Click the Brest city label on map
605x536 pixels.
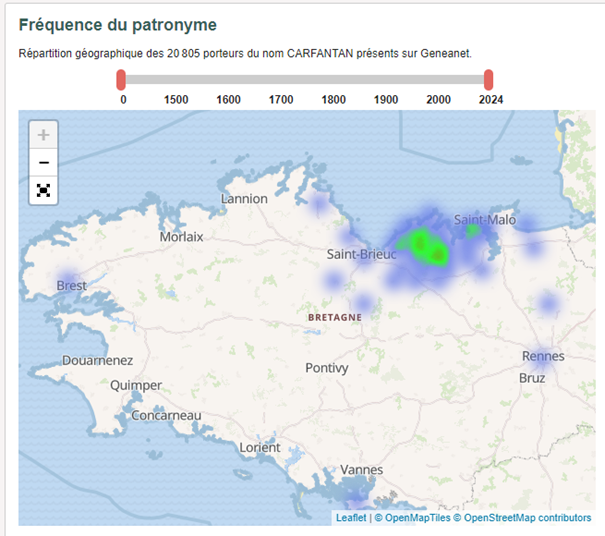[x=71, y=286]
